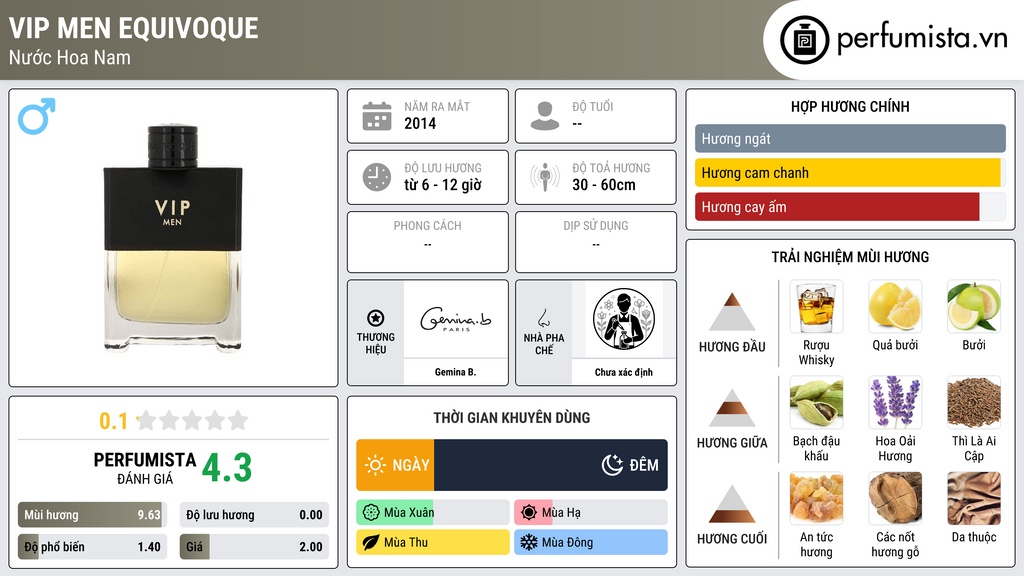Image resolution: width=1024 pixels, height=576 pixels.
Task: Click the Mùa Đông season bar
Action: tap(591, 542)
